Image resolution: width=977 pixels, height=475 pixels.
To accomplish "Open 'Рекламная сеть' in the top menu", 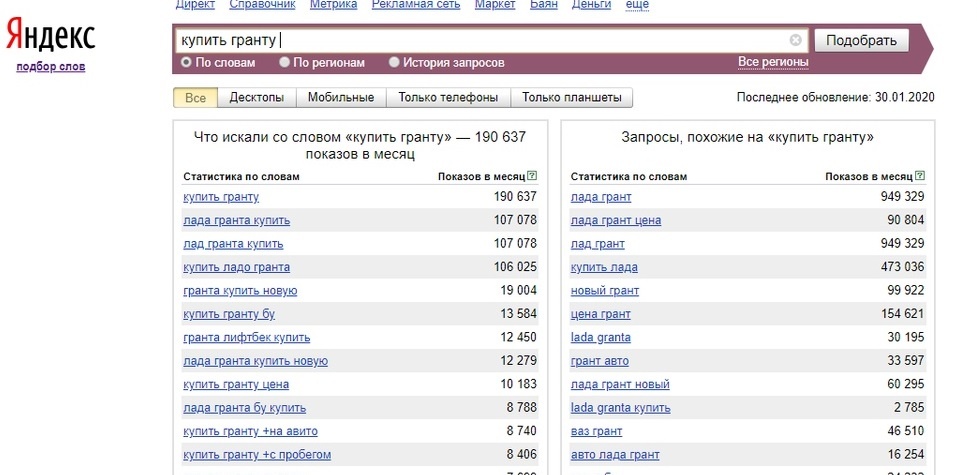I will coord(416,4).
